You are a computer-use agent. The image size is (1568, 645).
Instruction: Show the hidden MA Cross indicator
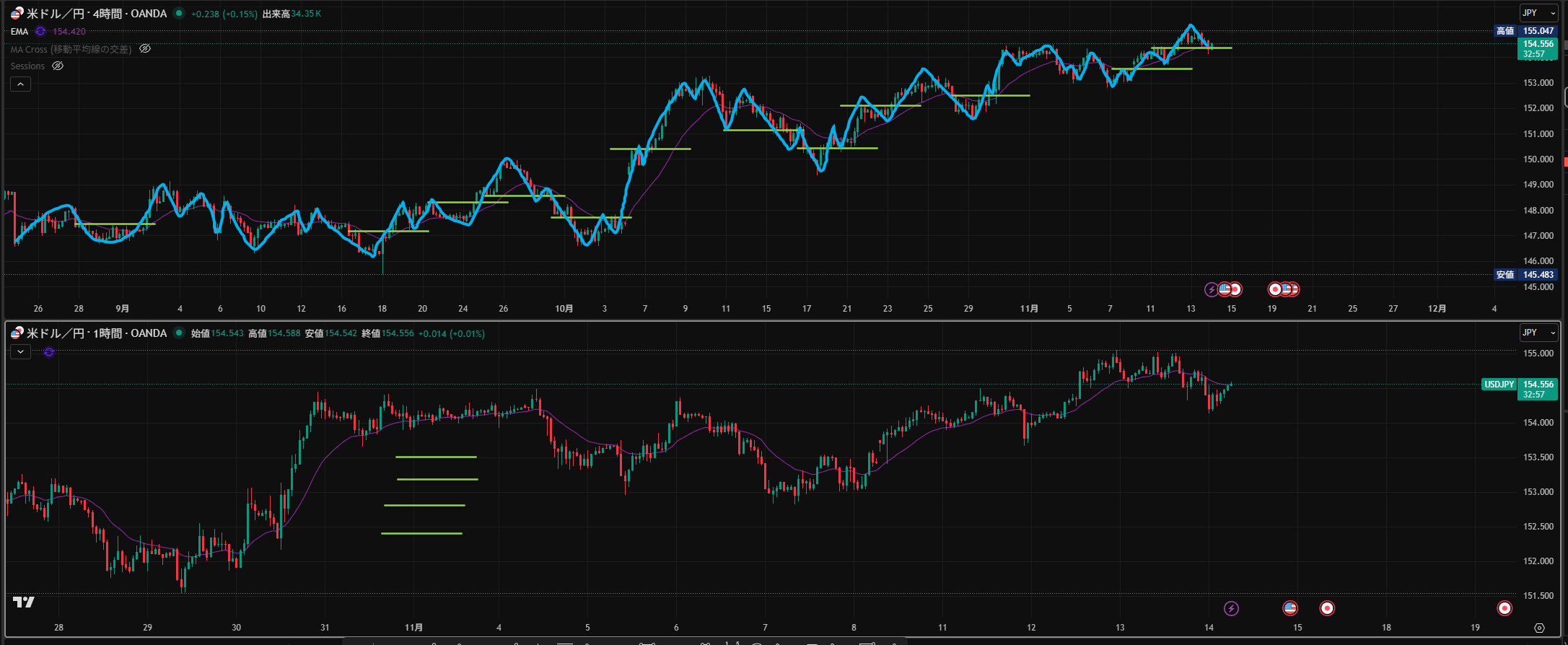click(145, 49)
